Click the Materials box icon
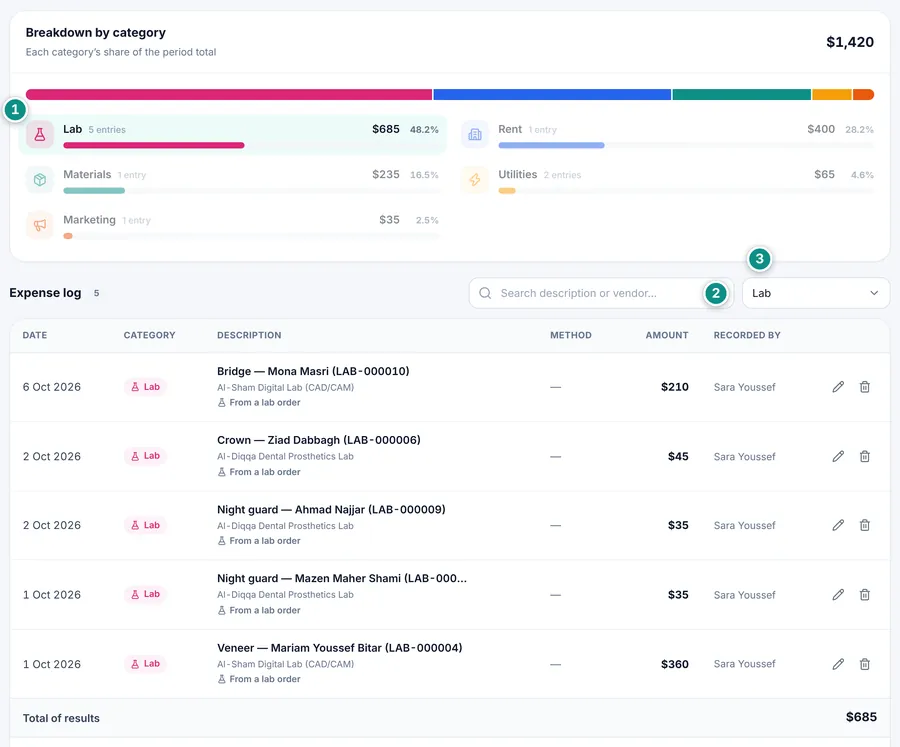Screen dimensions: 900x747 click(40, 180)
